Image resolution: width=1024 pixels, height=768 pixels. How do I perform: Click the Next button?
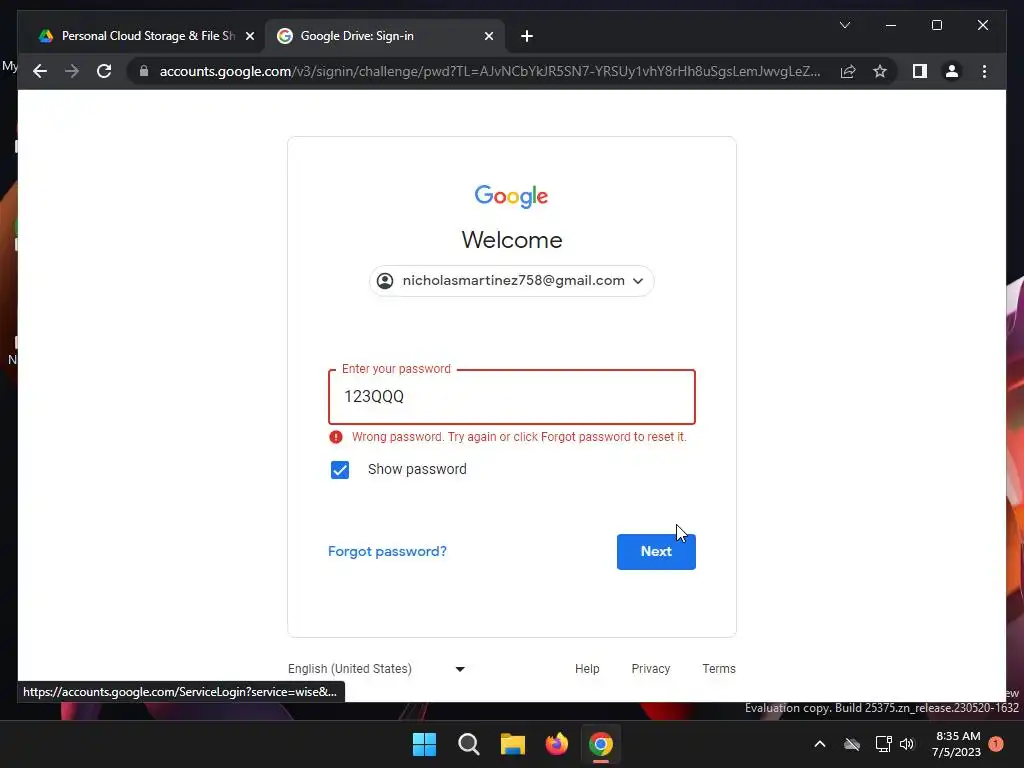[x=656, y=551]
